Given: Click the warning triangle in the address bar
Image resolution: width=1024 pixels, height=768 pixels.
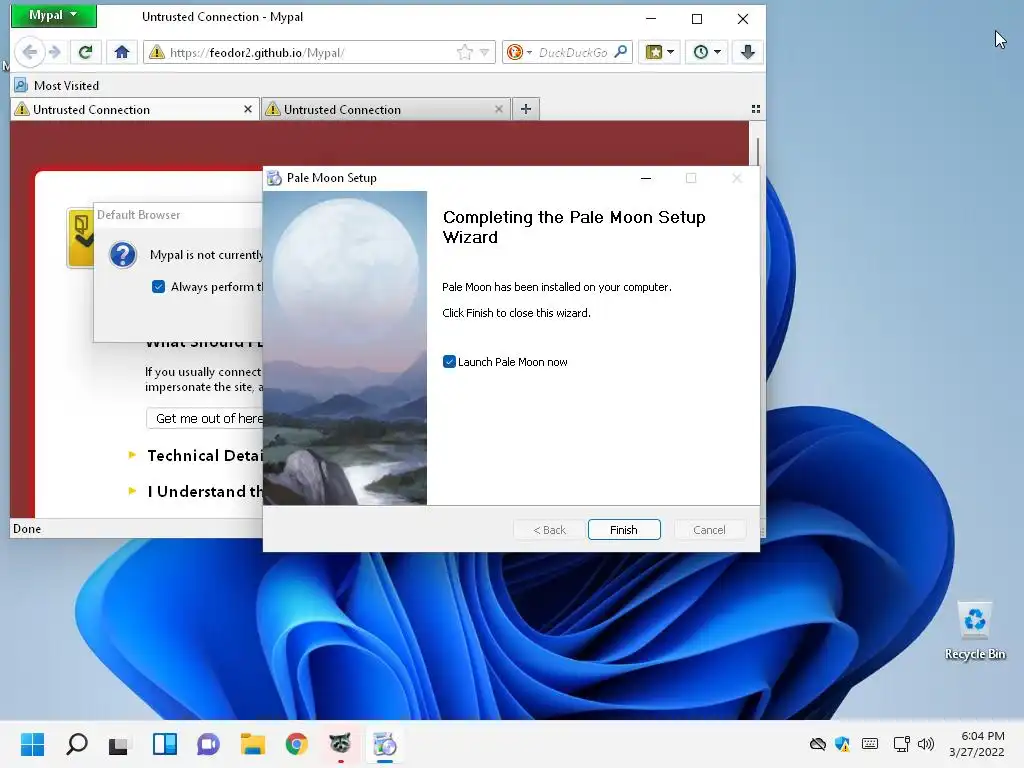Looking at the screenshot, I should 157,52.
